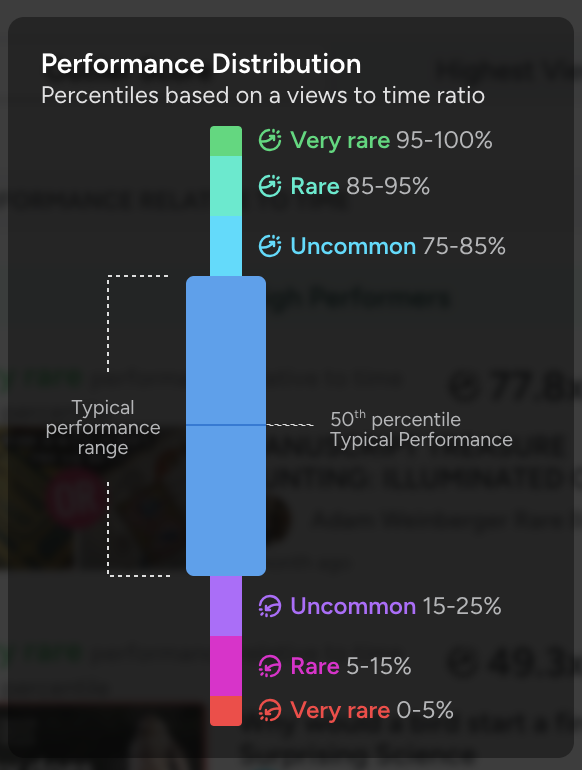The height and width of the screenshot is (770, 582).
Task: Click the green Very rare 95-100% icon
Action: [x=270, y=140]
